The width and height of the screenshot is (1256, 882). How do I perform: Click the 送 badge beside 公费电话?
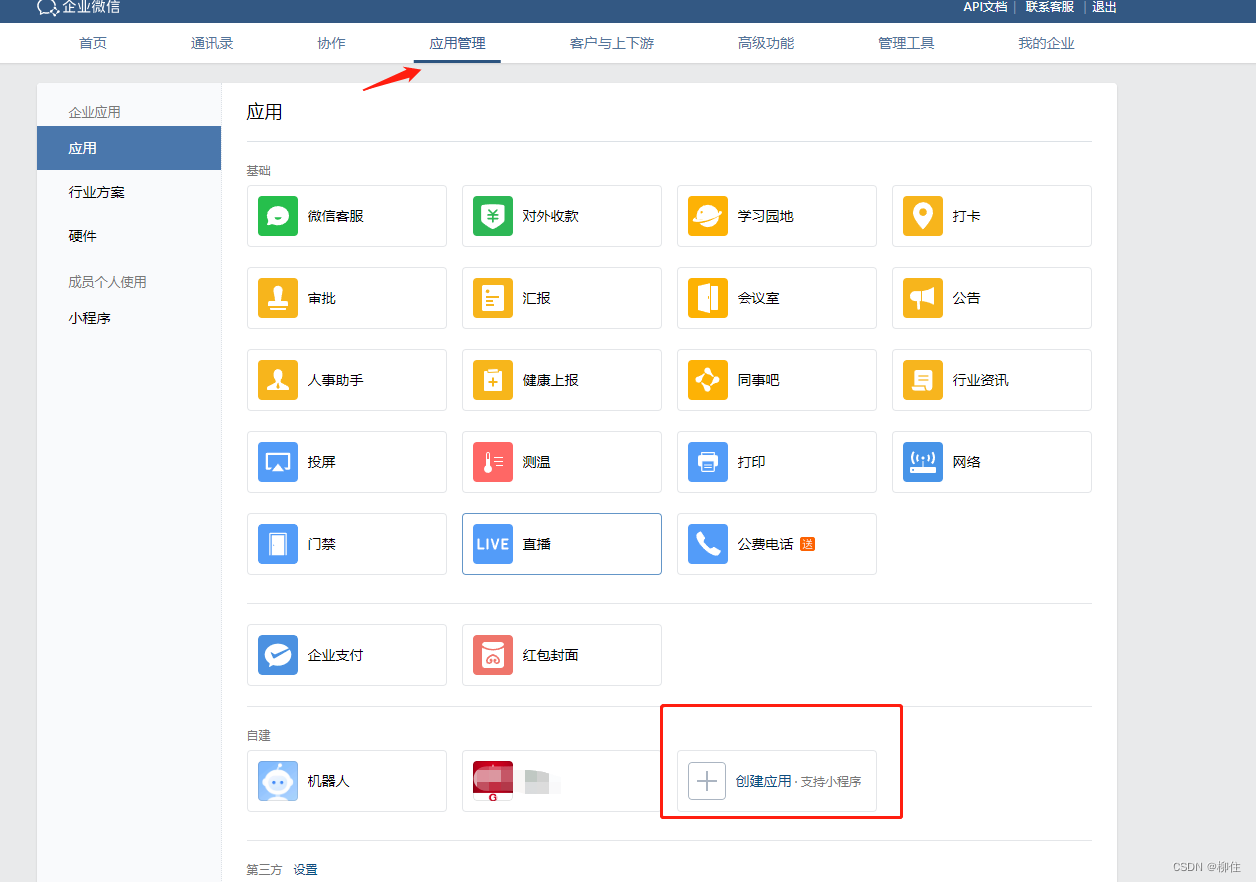[807, 544]
